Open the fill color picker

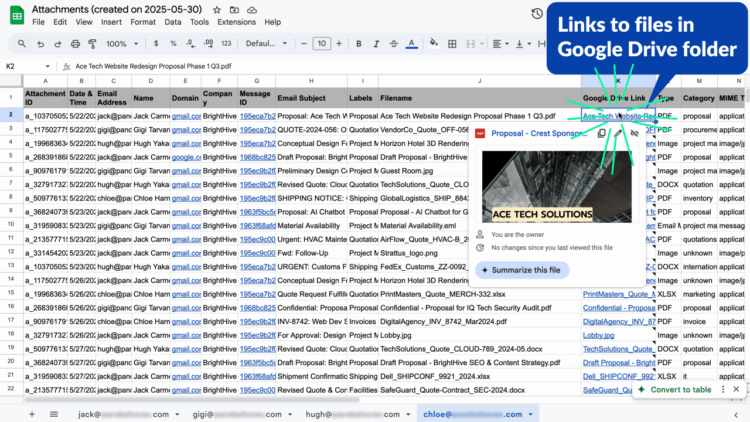click(x=433, y=44)
